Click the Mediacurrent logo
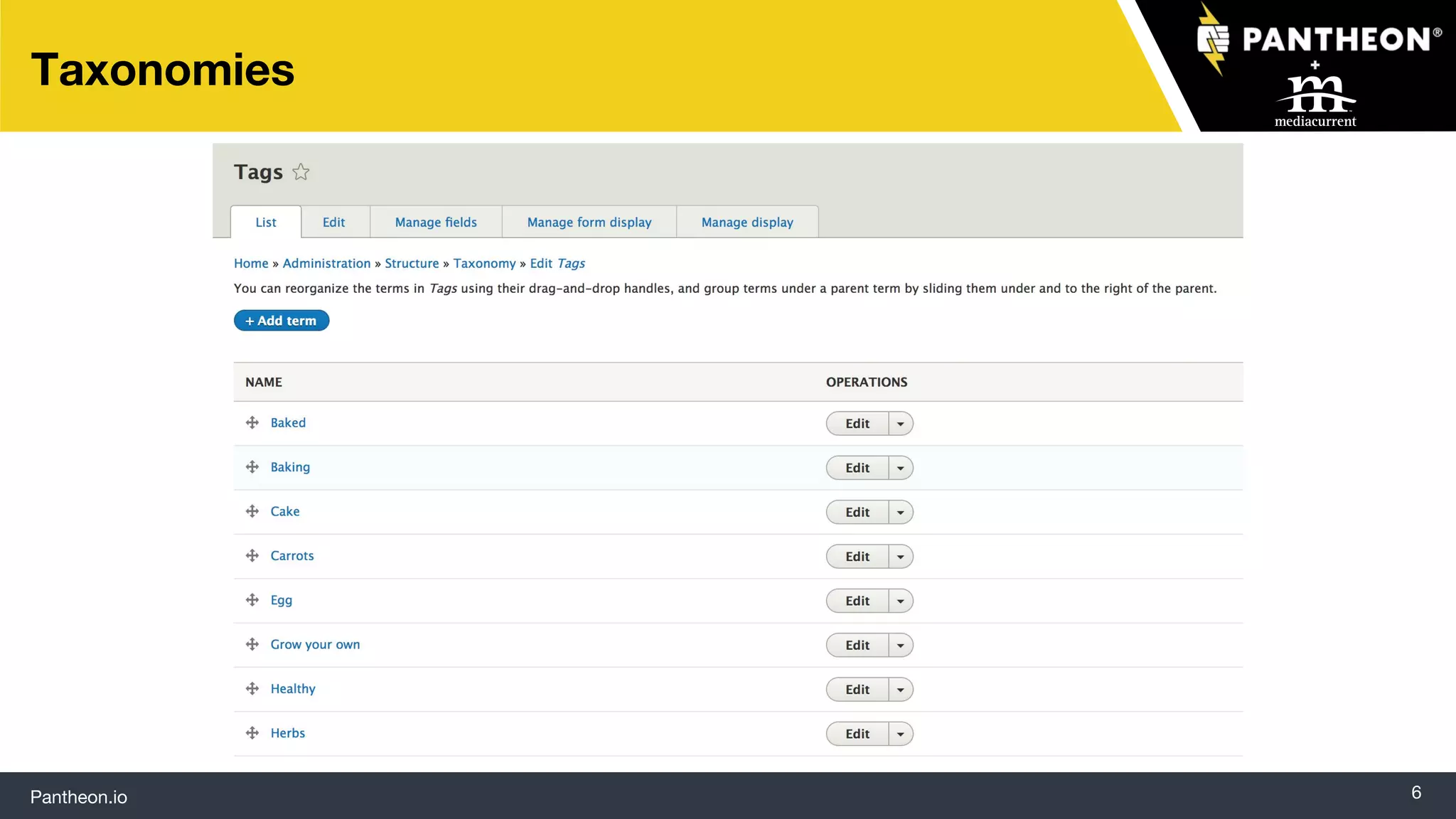Image resolution: width=1456 pixels, height=819 pixels. click(1315, 101)
